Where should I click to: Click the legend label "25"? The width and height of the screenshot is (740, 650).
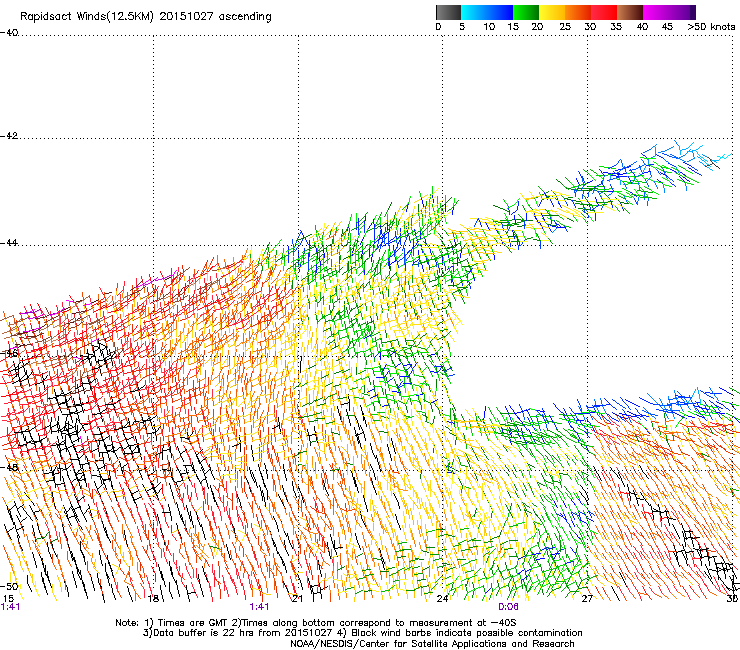pyautogui.click(x=565, y=27)
